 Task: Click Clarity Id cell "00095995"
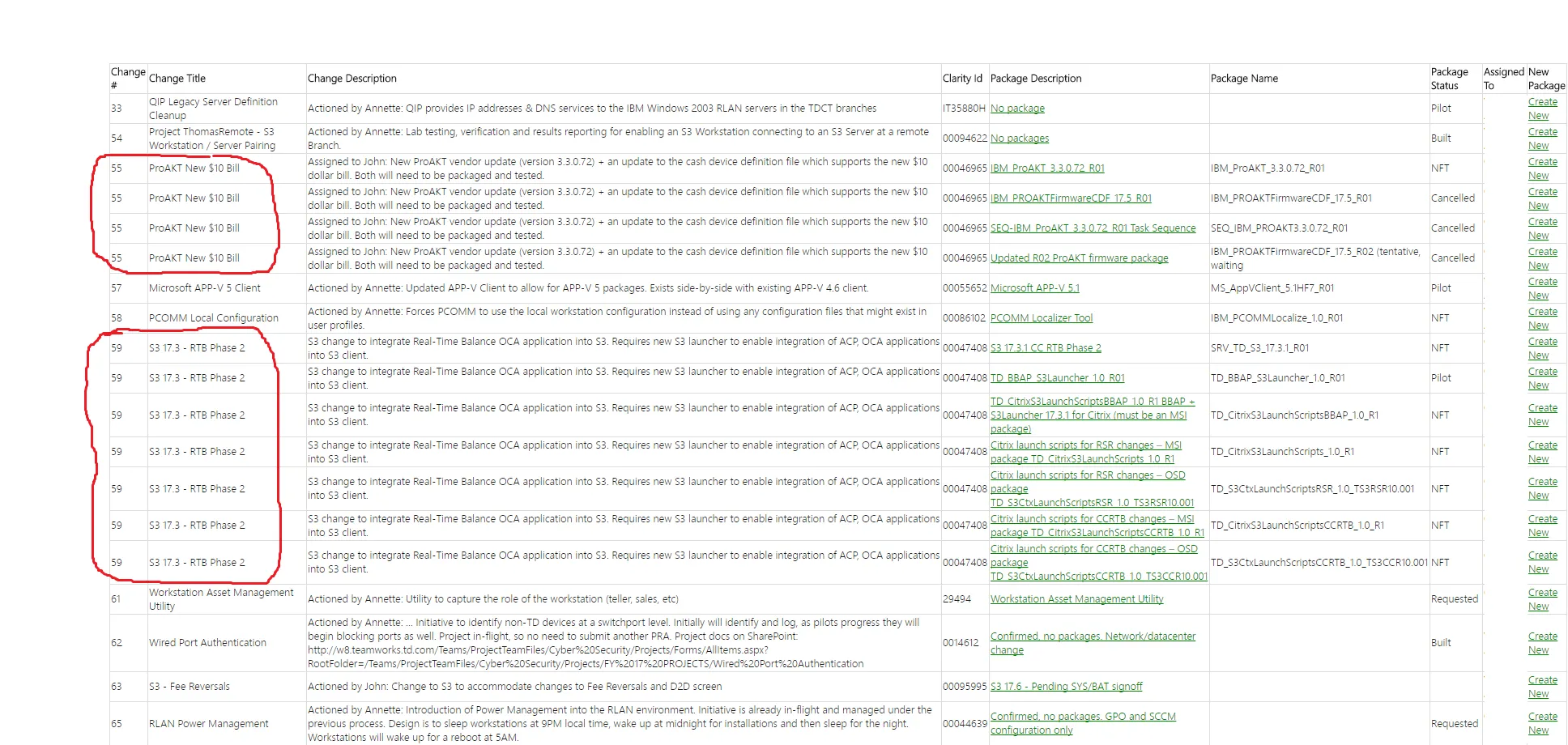tap(965, 687)
